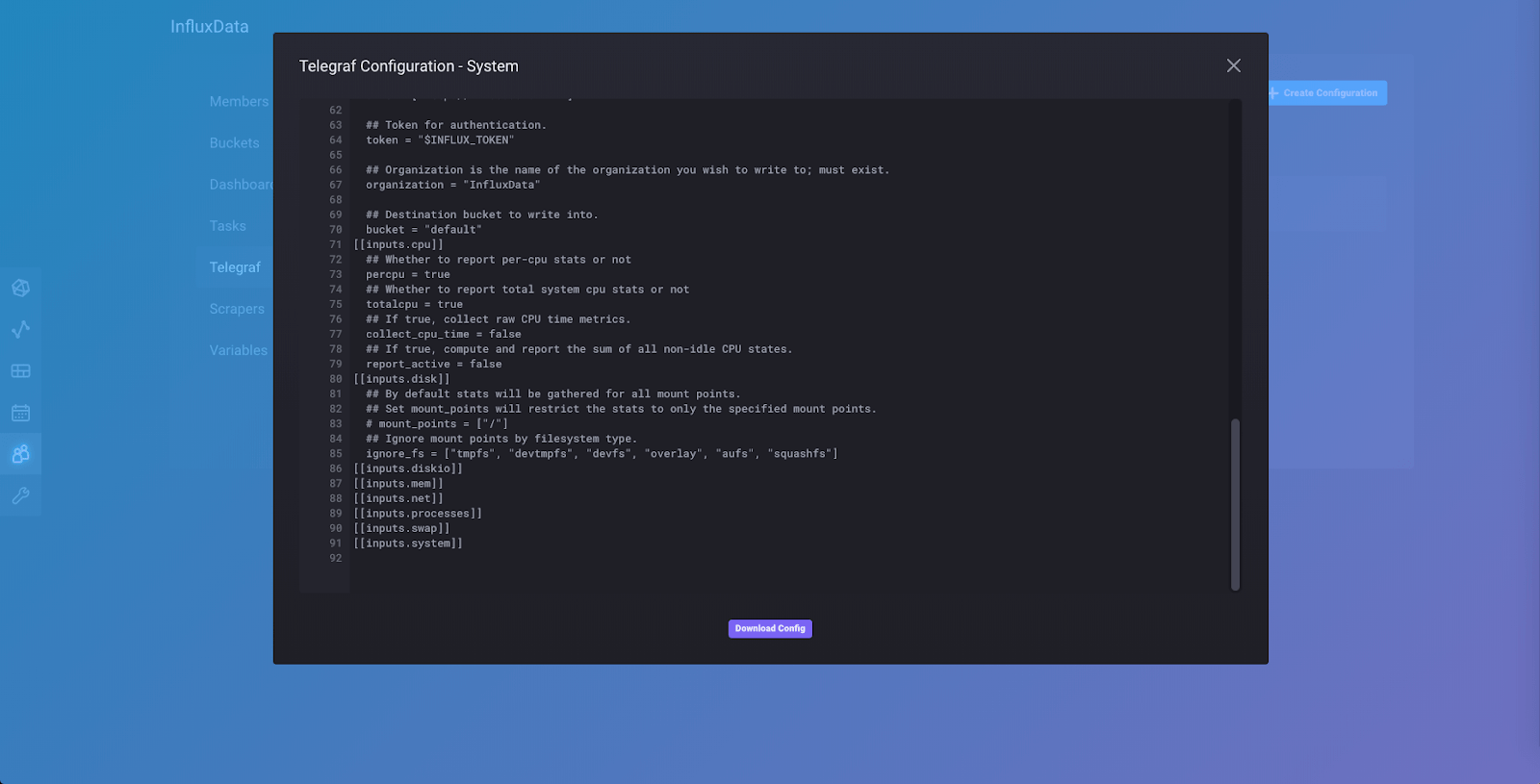Viewport: 1540px width, 784px height.
Task: Open the home cube icon in sidebar
Action: (x=20, y=288)
